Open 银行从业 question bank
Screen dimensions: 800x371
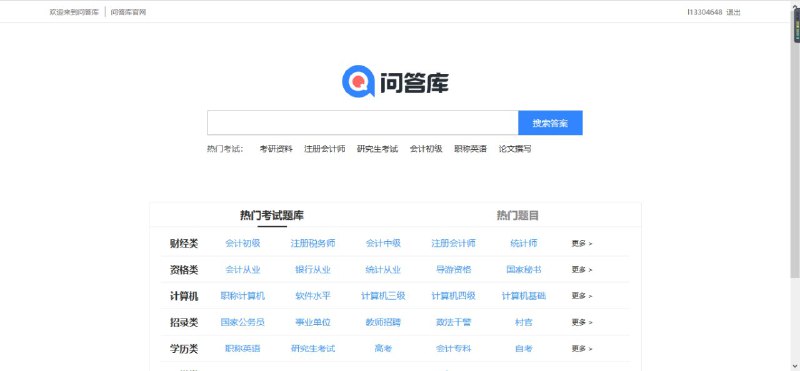point(313,269)
